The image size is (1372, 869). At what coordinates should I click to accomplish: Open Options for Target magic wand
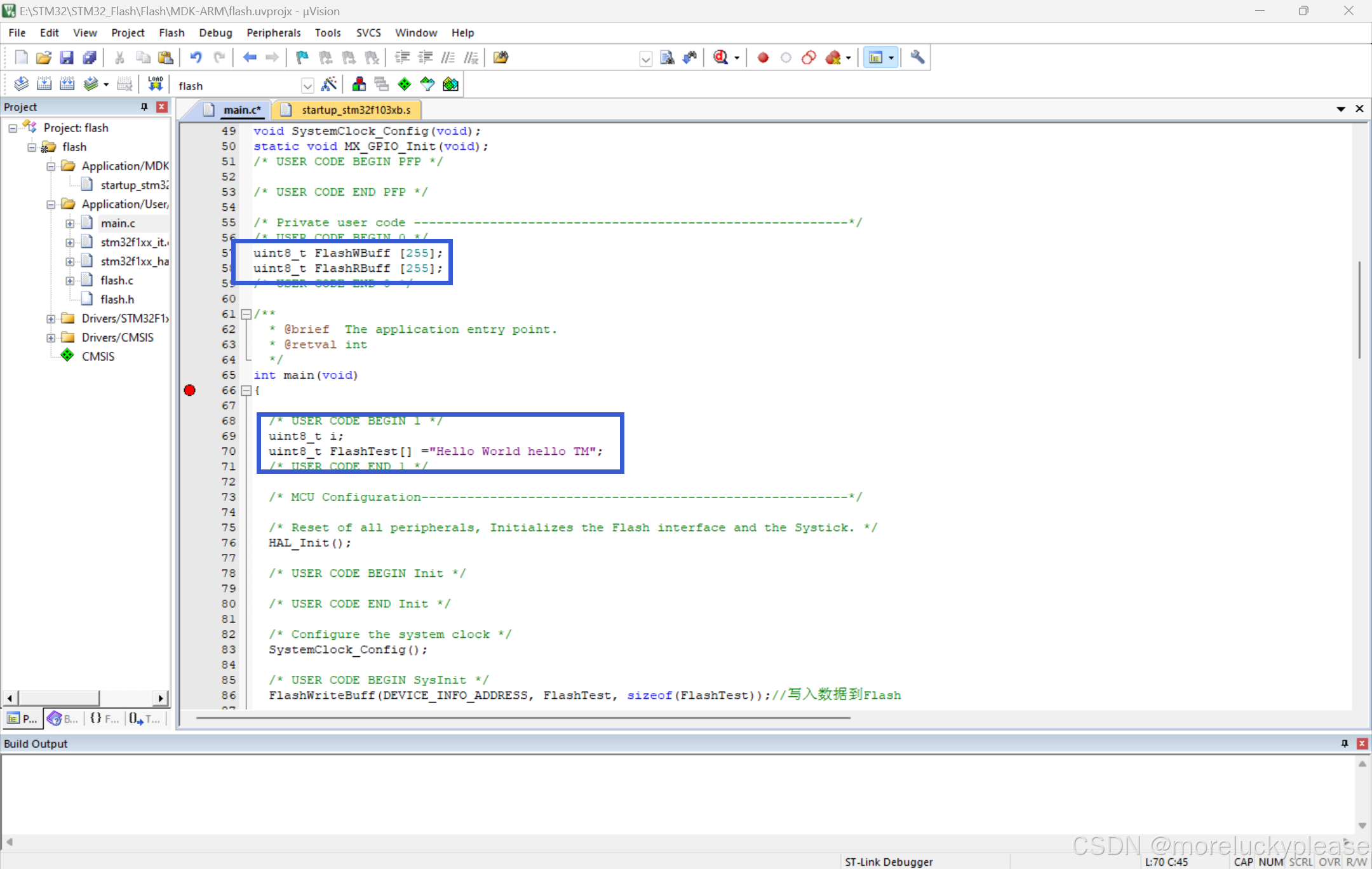click(329, 84)
